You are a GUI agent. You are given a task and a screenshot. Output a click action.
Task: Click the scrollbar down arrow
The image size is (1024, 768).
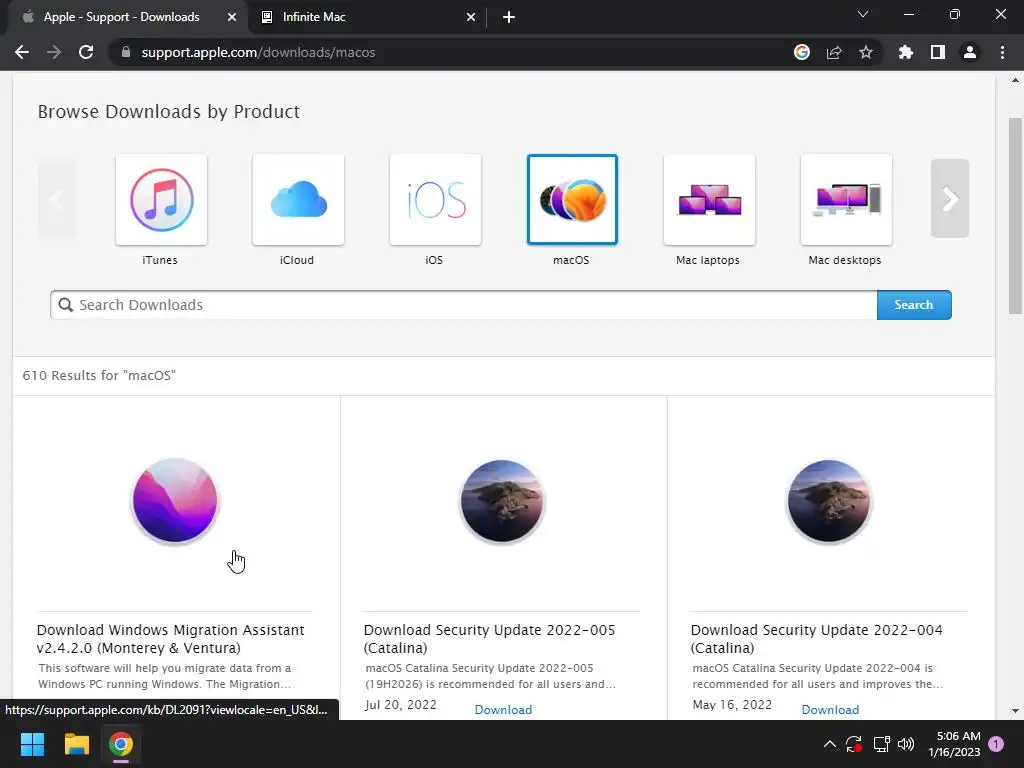pos(1015,711)
